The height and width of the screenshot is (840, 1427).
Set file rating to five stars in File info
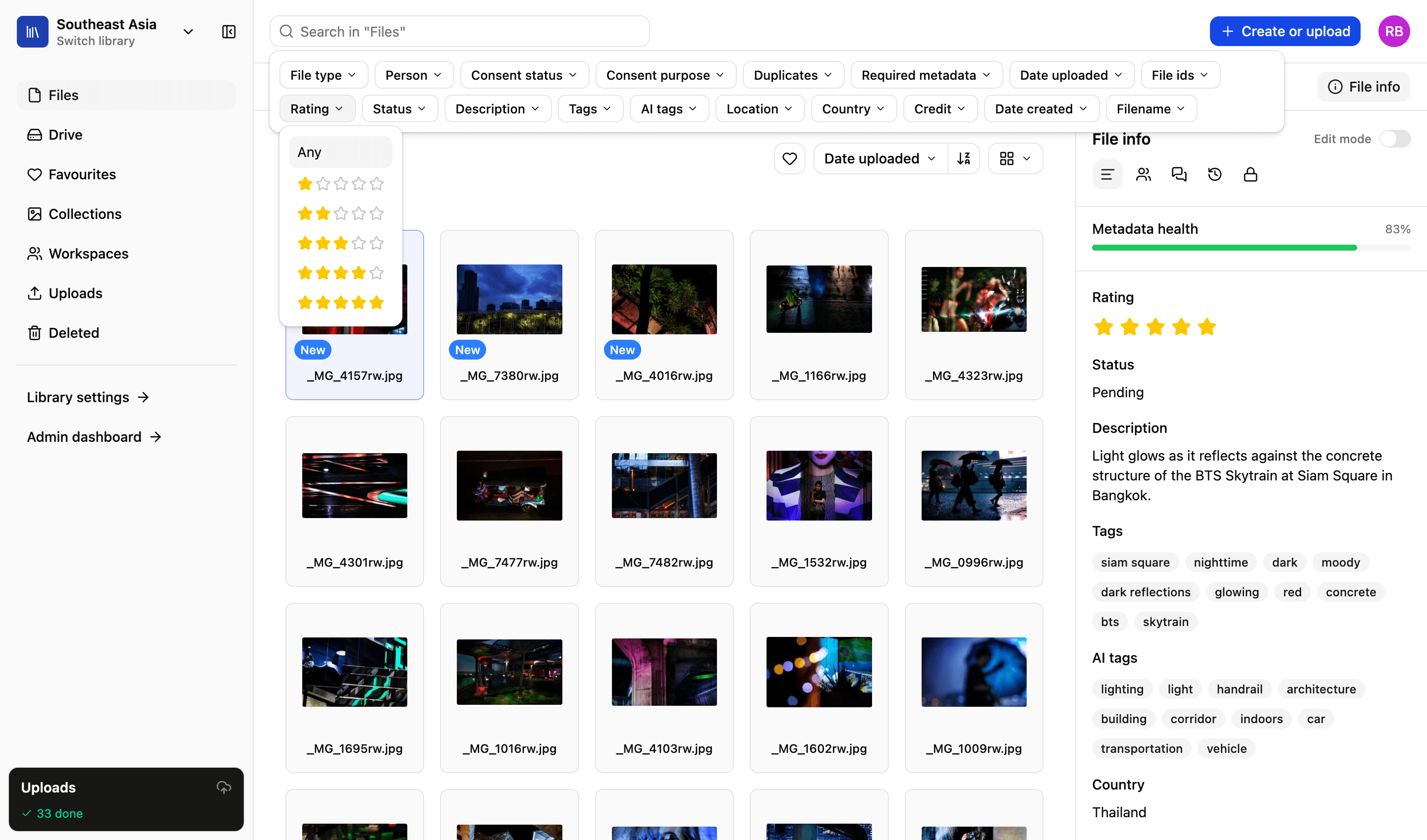point(1207,327)
